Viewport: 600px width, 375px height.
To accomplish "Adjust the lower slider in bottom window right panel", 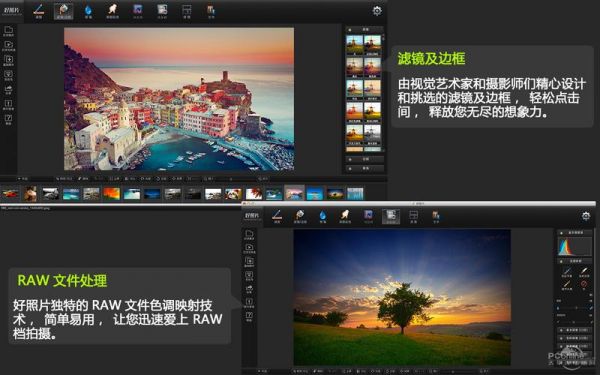I will click(x=575, y=321).
